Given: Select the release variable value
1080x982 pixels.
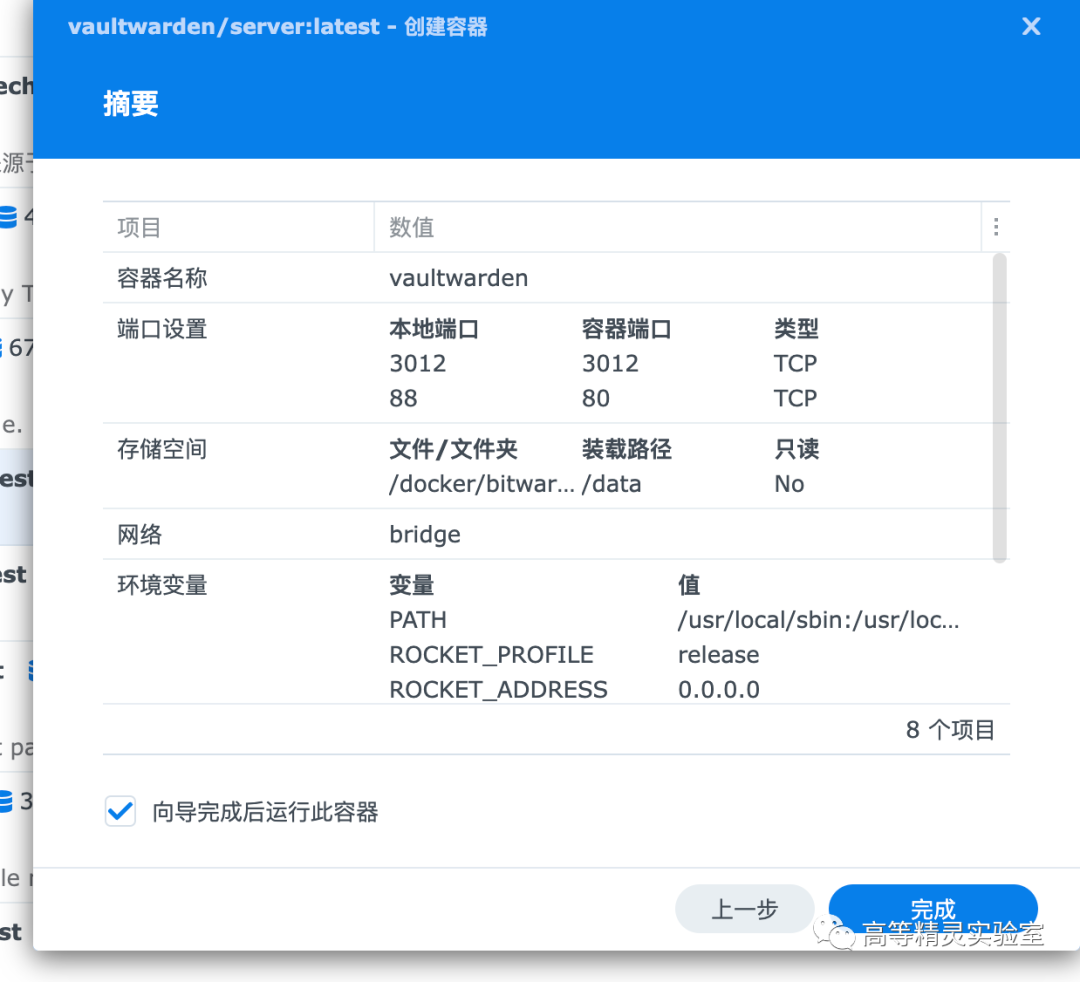Looking at the screenshot, I should click(x=718, y=655).
